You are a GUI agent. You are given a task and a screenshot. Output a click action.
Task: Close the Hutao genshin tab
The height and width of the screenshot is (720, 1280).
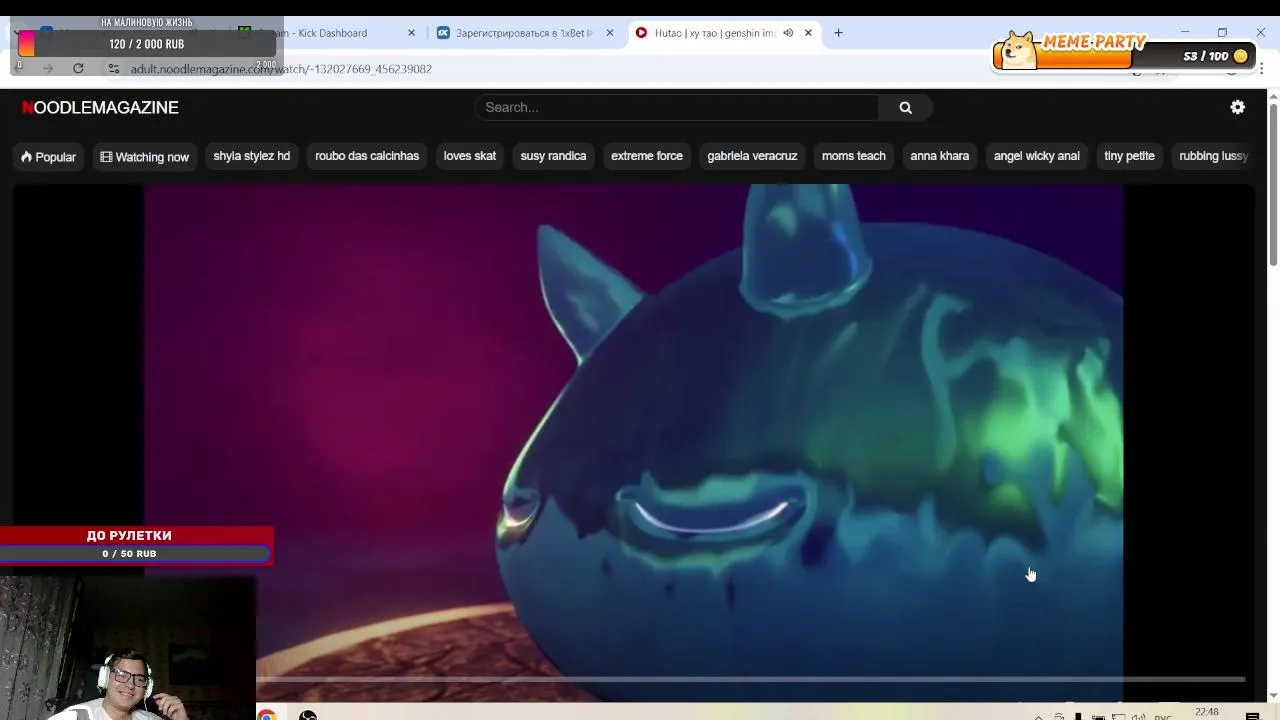pos(808,33)
